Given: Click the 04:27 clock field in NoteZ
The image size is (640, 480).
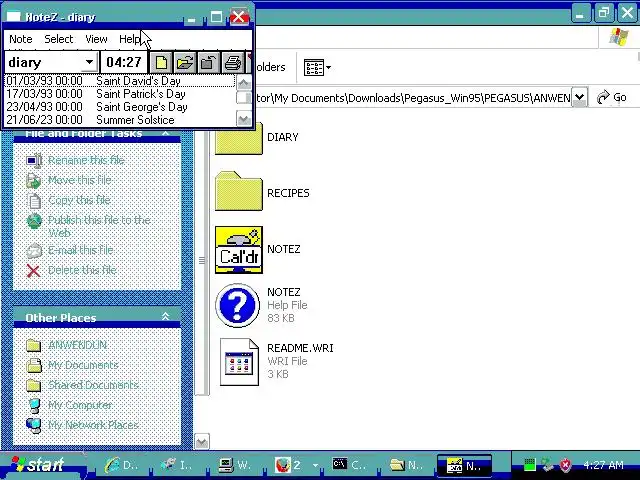Looking at the screenshot, I should 124,62.
